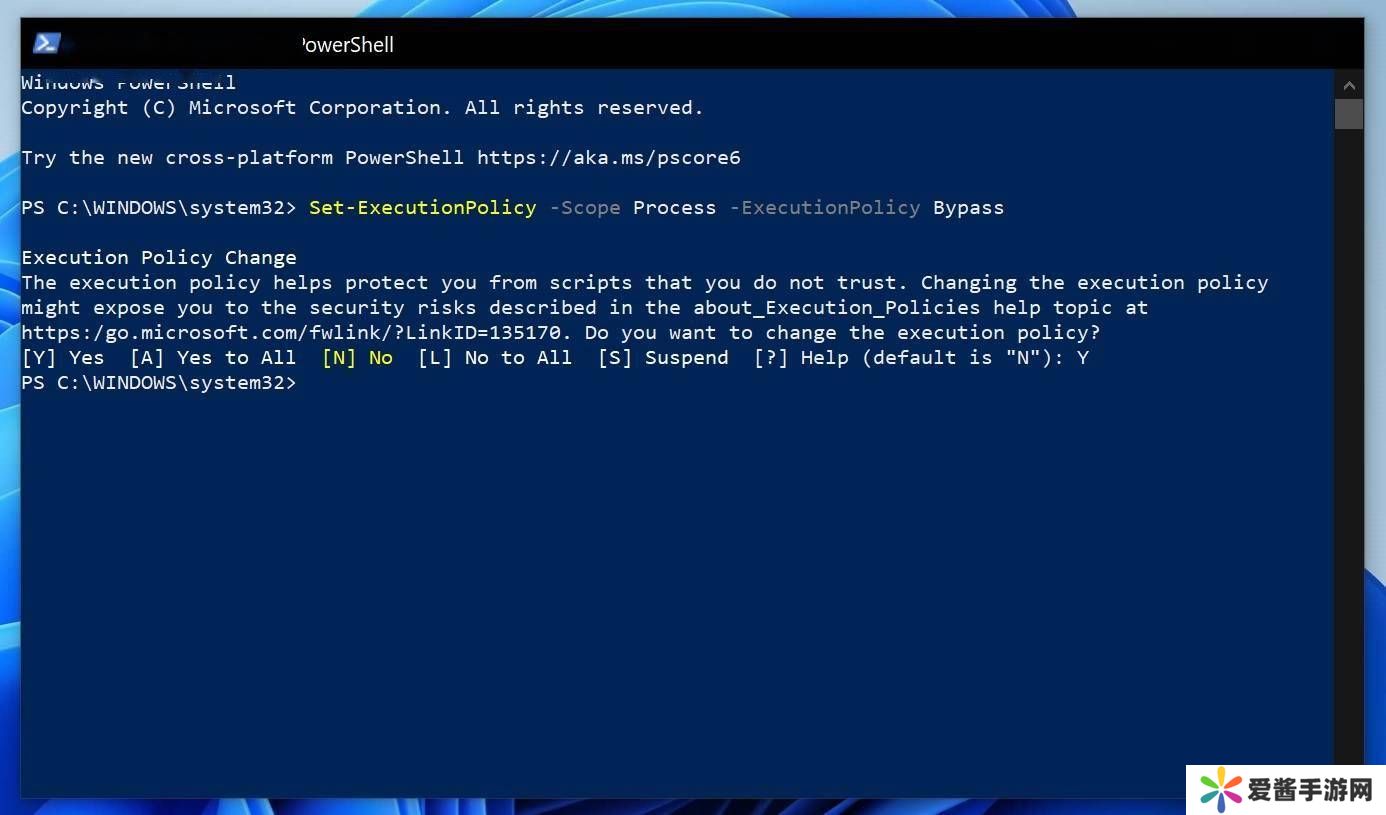Click the Set-ExecutionPolicy command text
Viewport: 1386px width, 815px height.
click(422, 208)
